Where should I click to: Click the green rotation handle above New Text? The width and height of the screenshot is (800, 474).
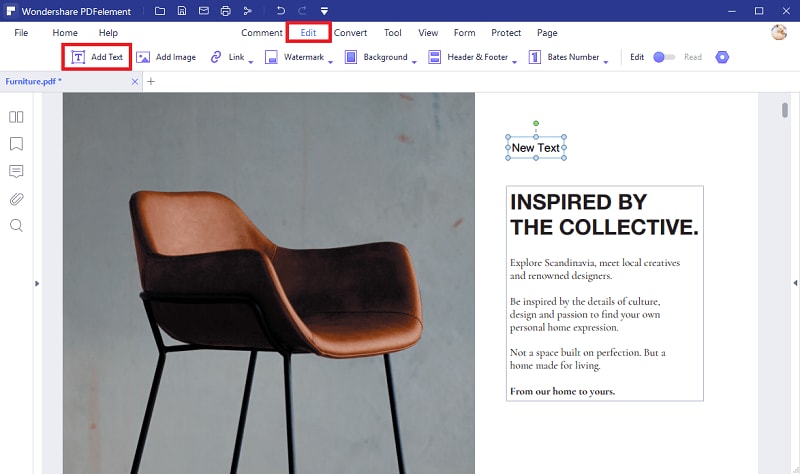click(x=536, y=123)
